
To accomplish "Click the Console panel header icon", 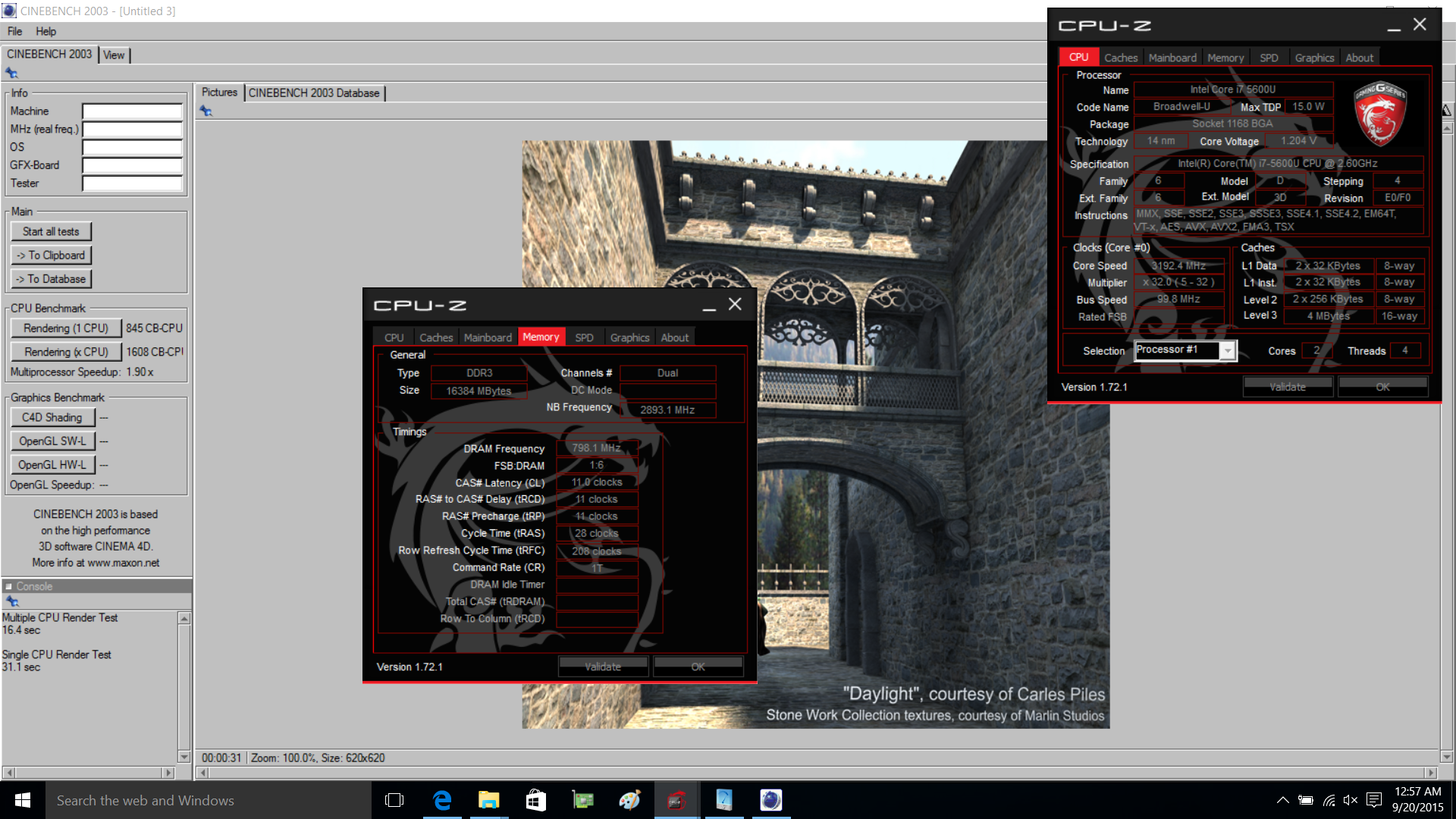I will click(x=9, y=586).
